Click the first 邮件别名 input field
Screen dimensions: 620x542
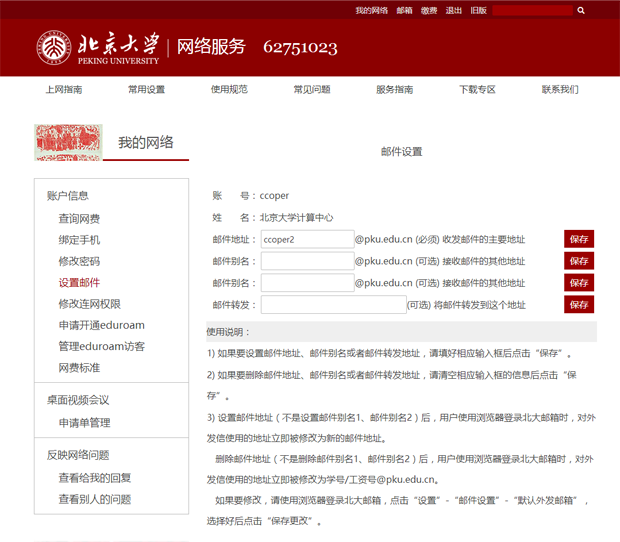[x=307, y=261]
